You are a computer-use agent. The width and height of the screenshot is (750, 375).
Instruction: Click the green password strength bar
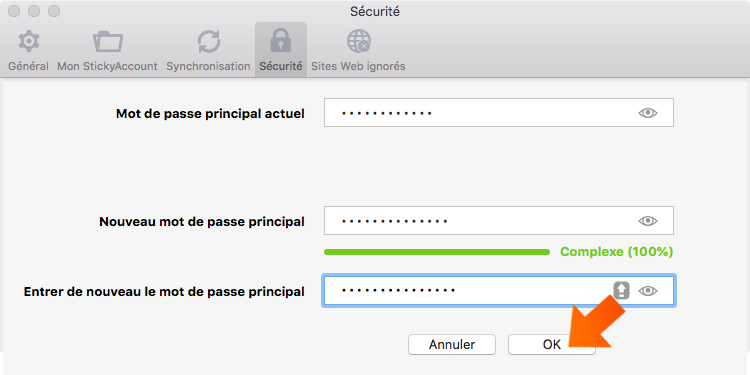437,252
